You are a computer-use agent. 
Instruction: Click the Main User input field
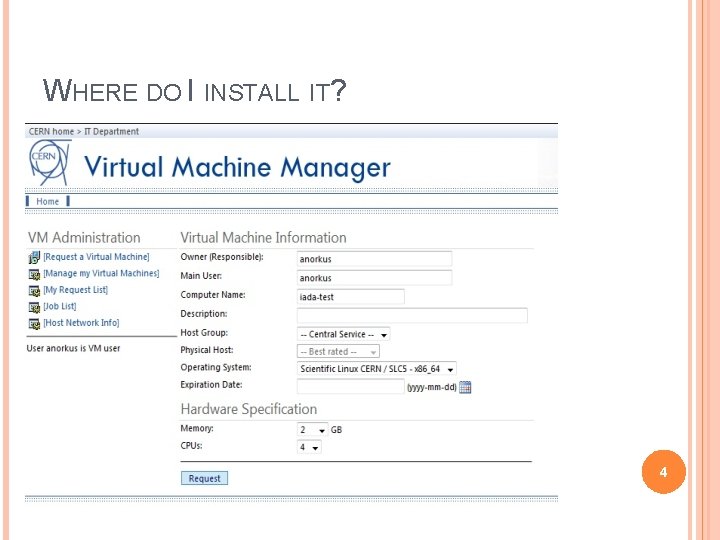[x=374, y=277]
